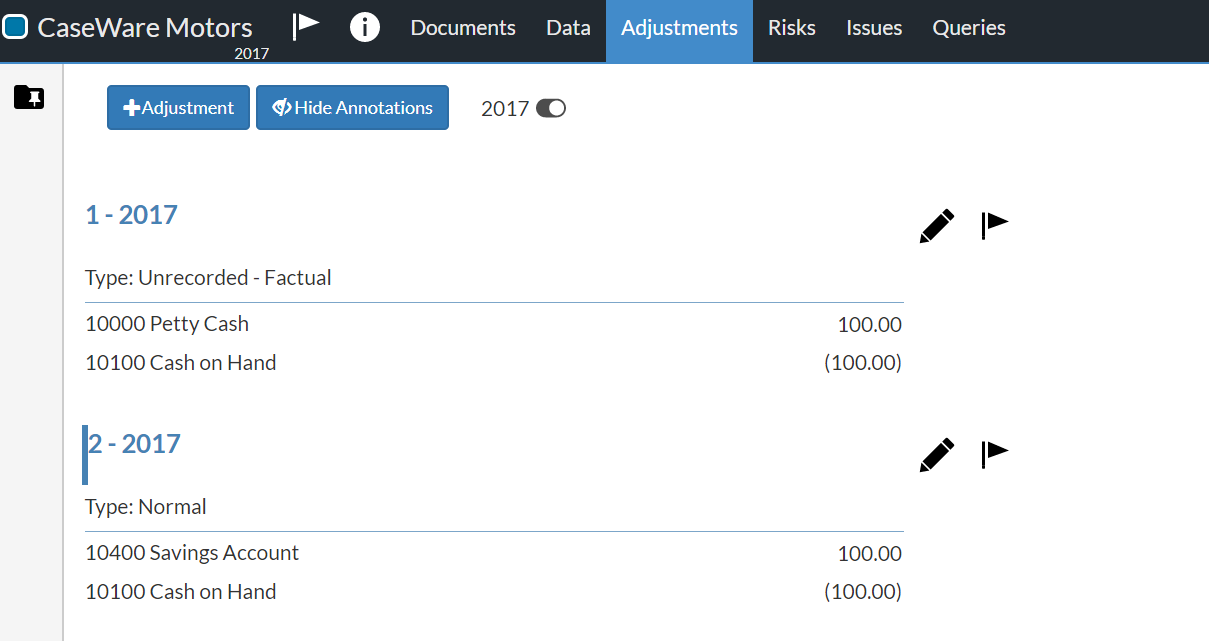Open the Queries tab
Screen dimensions: 1209x641
point(968,27)
